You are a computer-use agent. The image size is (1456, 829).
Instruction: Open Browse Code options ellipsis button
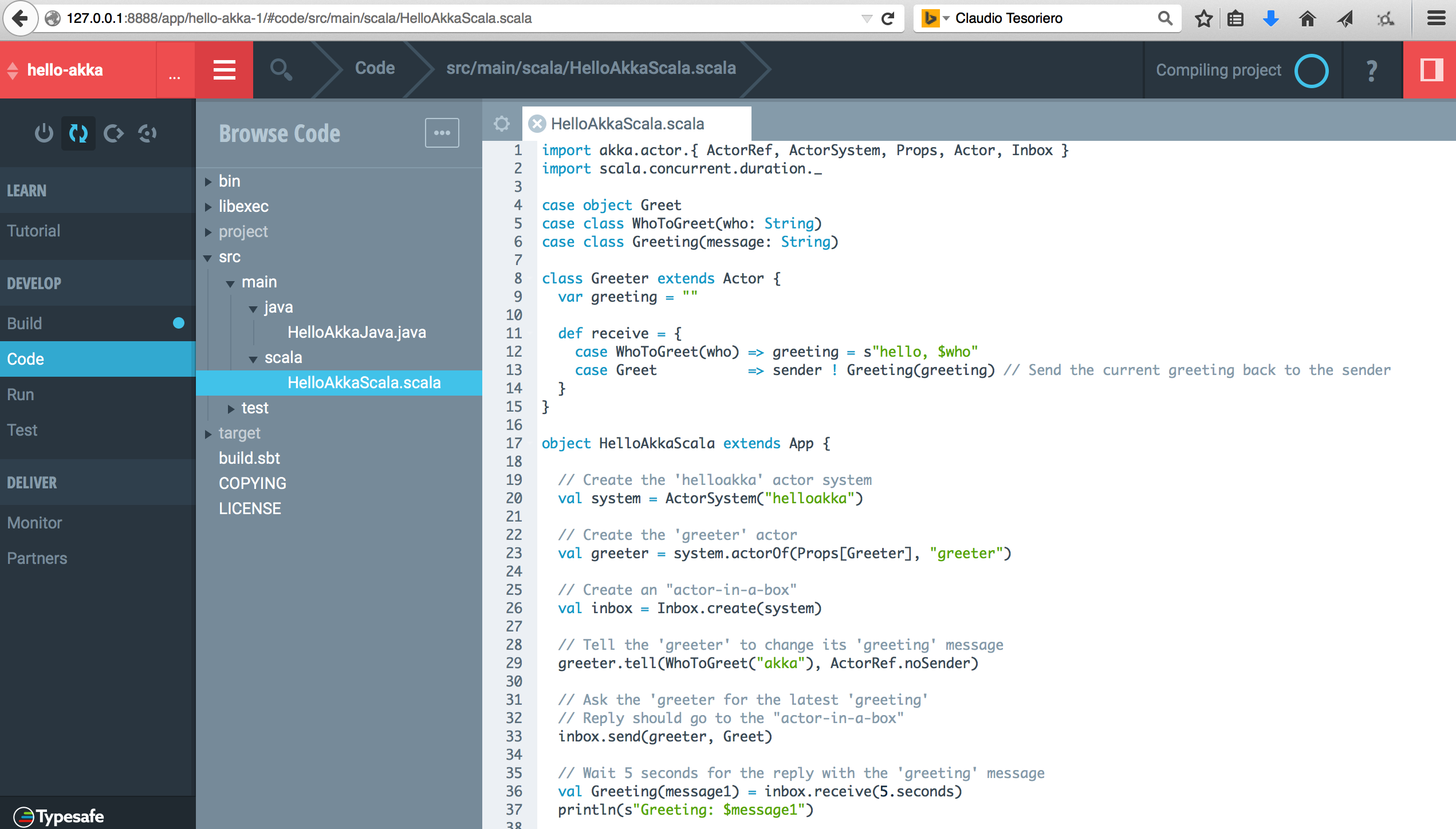pos(442,133)
